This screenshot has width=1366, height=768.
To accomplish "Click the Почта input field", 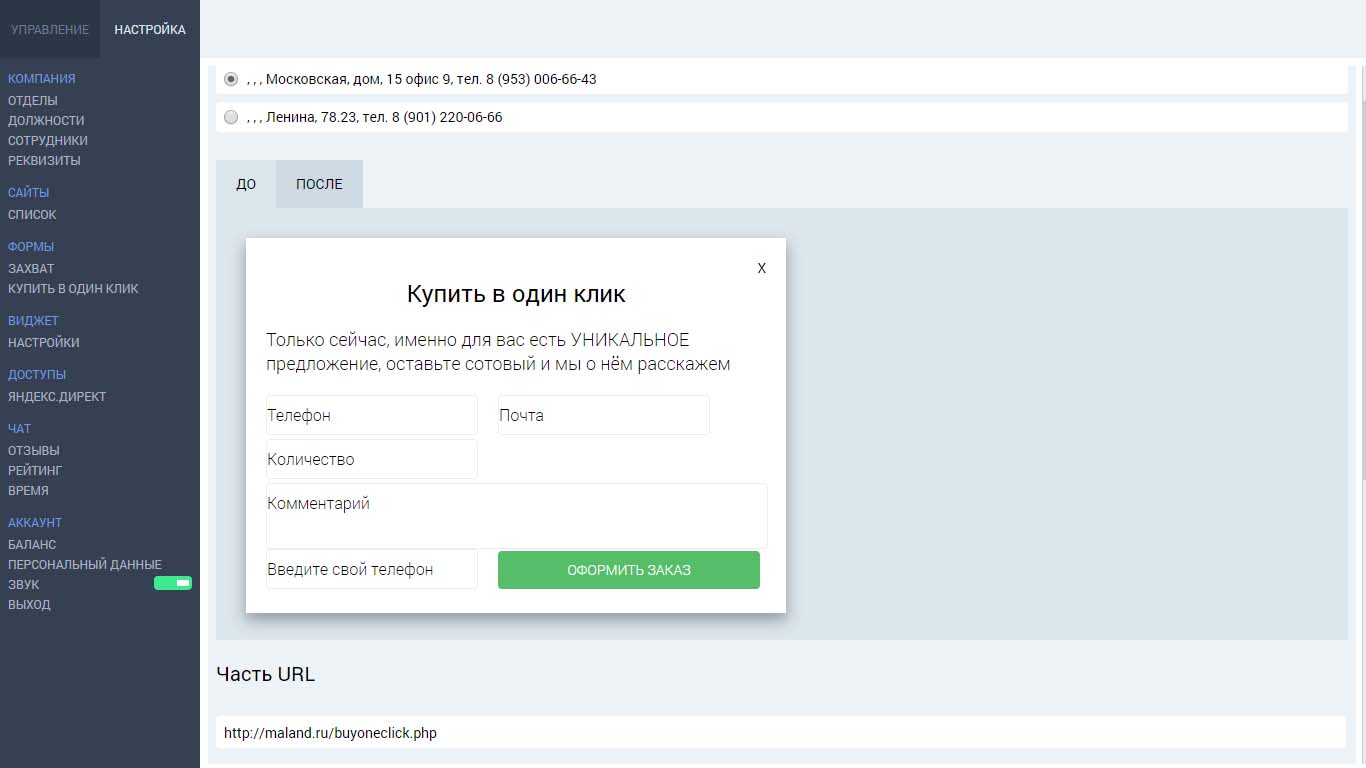I will [604, 415].
